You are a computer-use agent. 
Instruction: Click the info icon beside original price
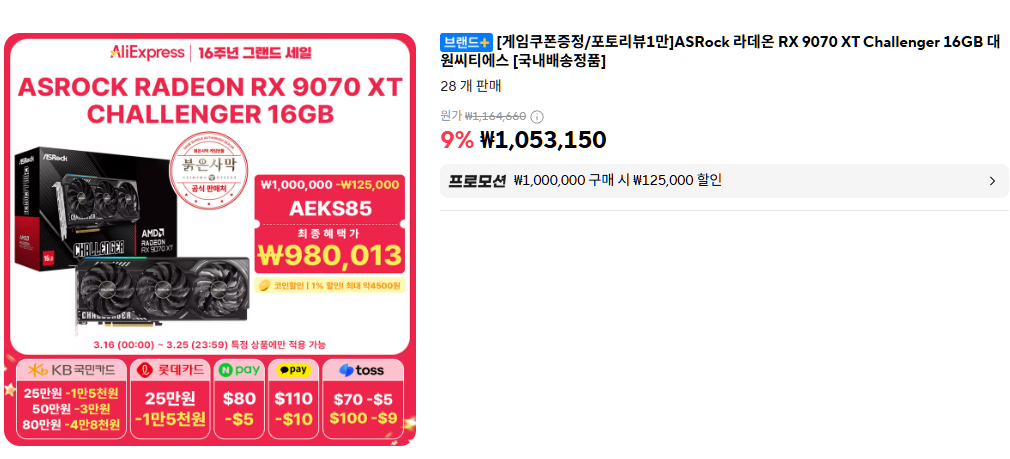(537, 116)
